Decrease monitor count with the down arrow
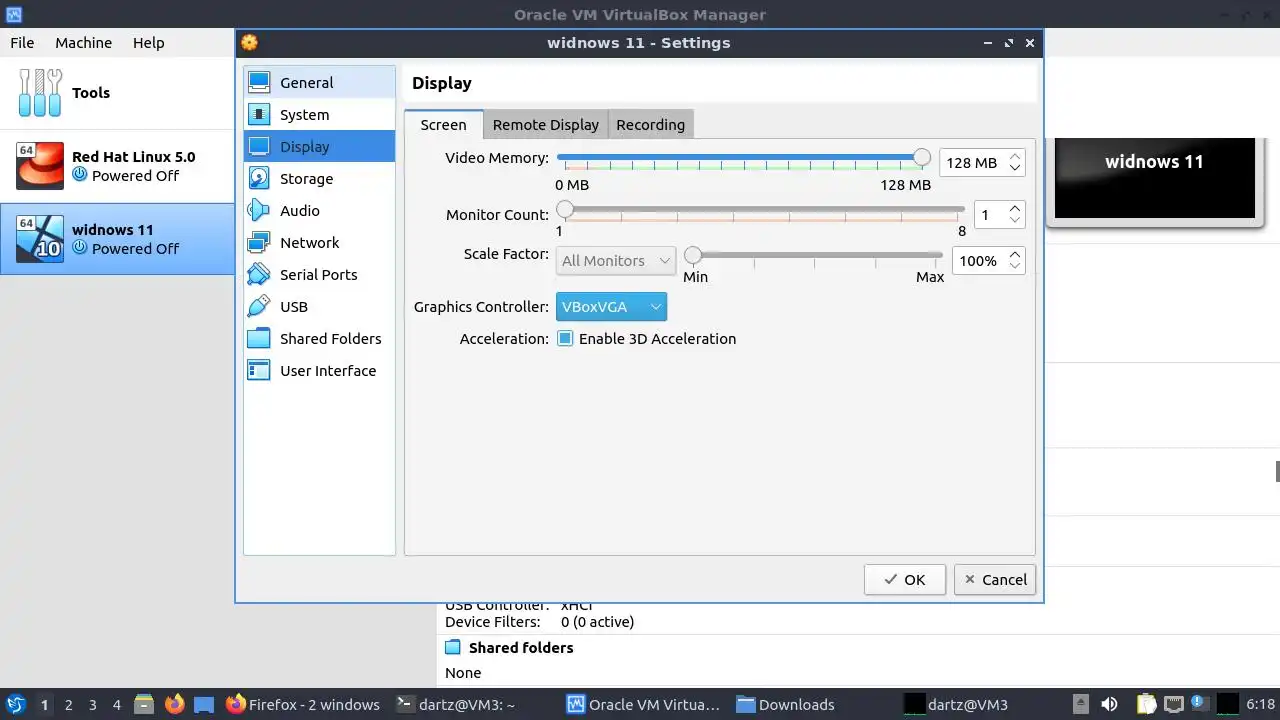 click(x=1015, y=221)
